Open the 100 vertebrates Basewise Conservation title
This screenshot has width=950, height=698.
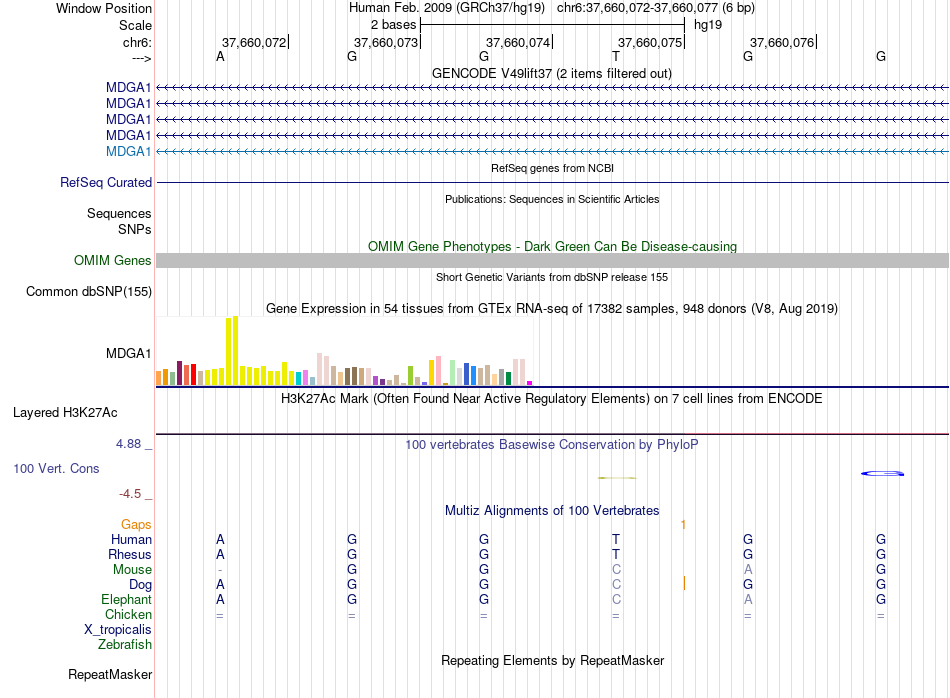(552, 445)
